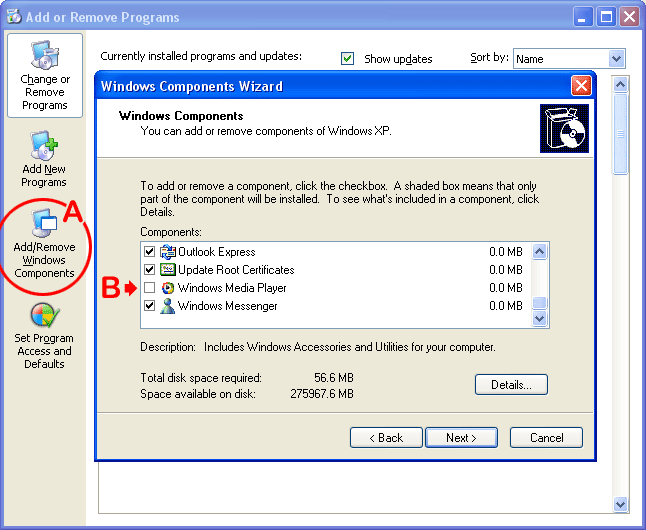The image size is (646, 530).
Task: Click the Update Root Certificates icon
Action: (x=168, y=270)
